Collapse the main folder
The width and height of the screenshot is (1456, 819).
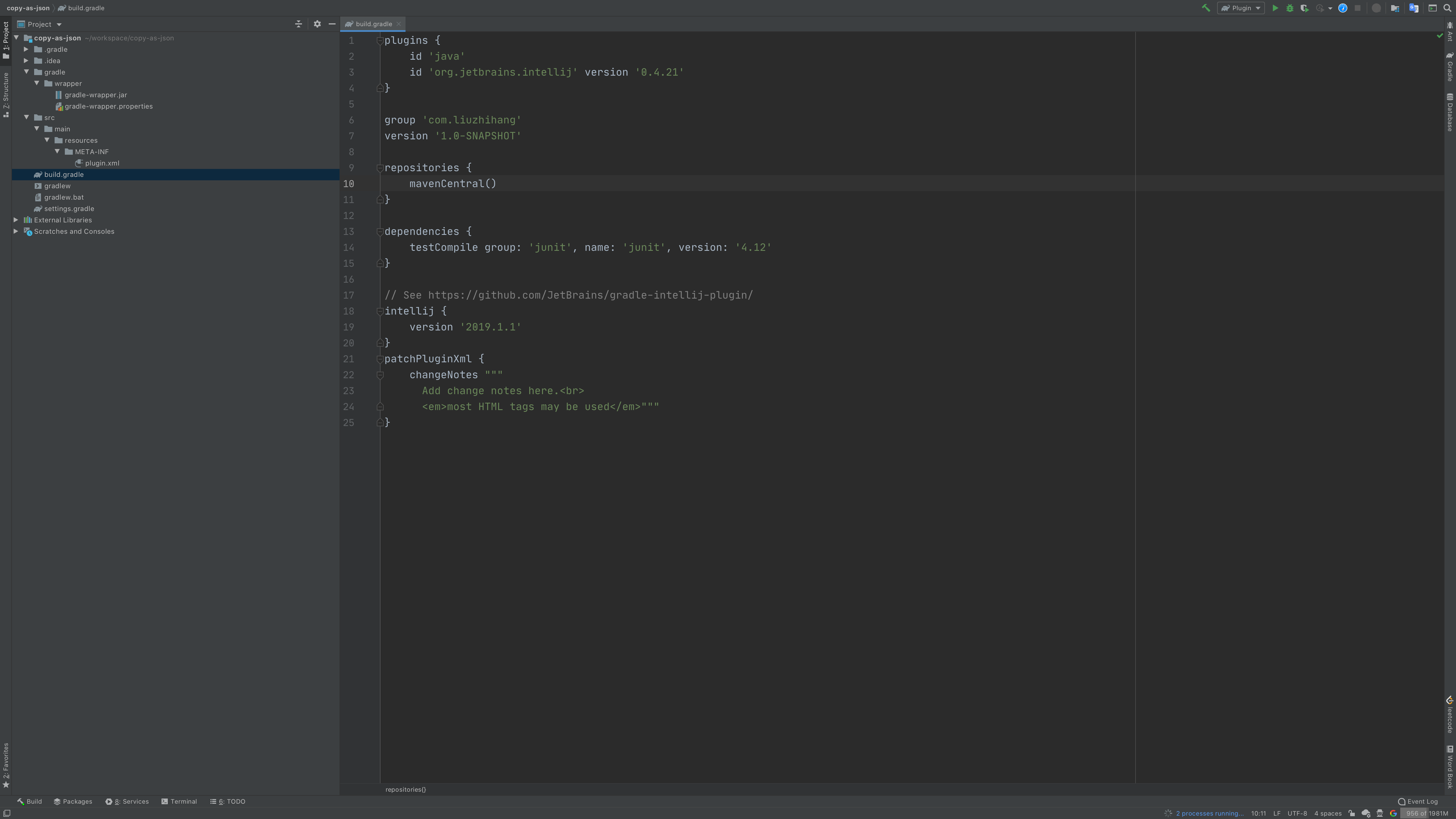click(x=37, y=128)
